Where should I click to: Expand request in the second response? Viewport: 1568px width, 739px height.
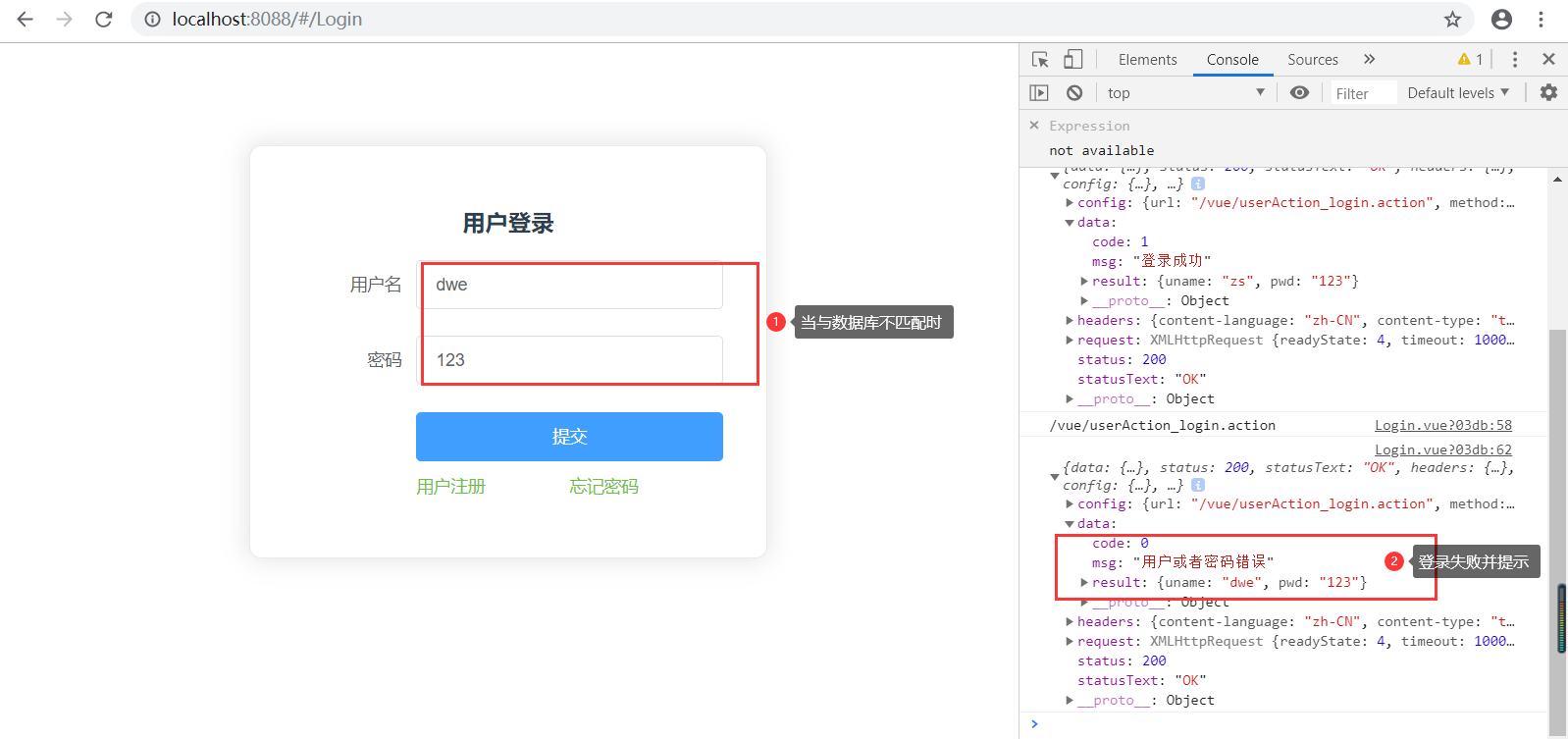1070,642
